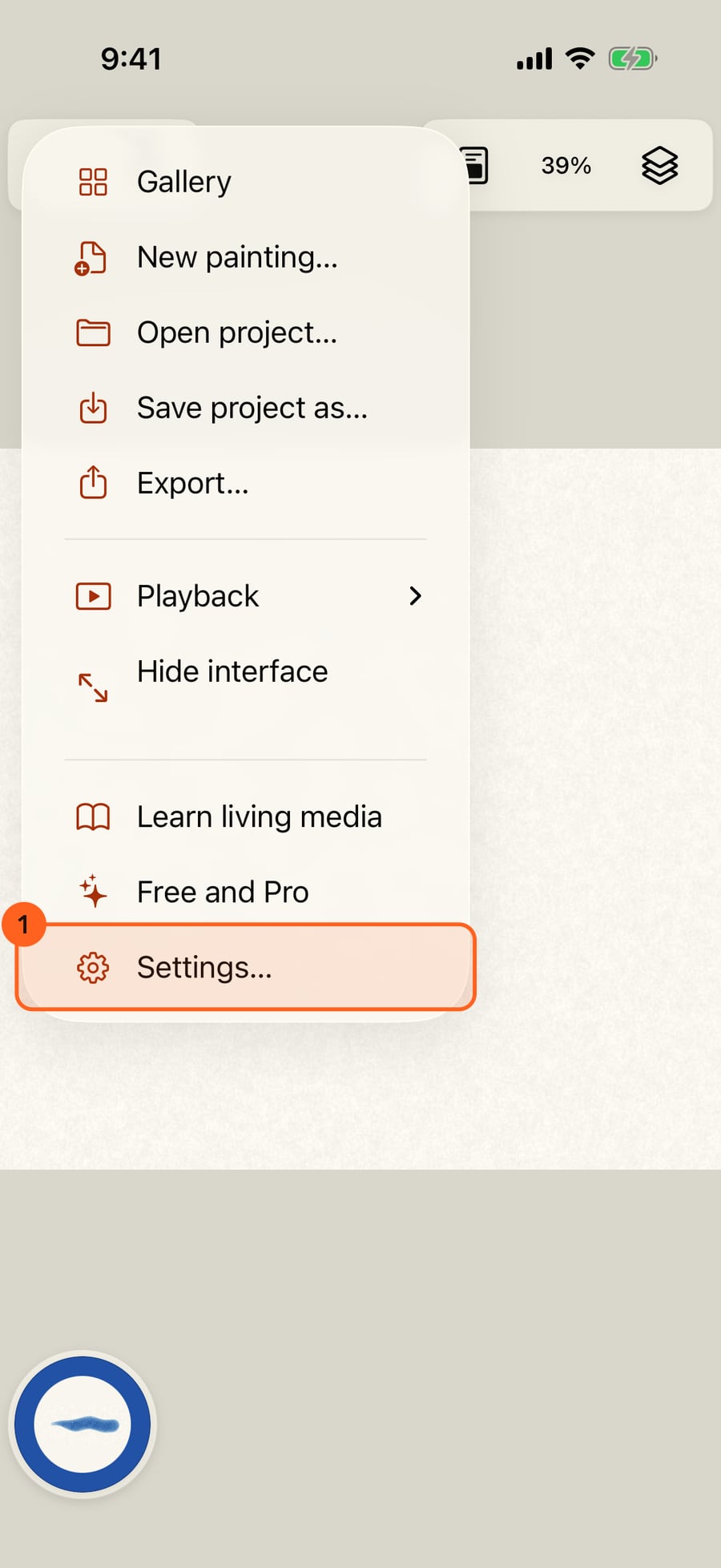Expand the Playback submenu chevron

pyautogui.click(x=415, y=596)
